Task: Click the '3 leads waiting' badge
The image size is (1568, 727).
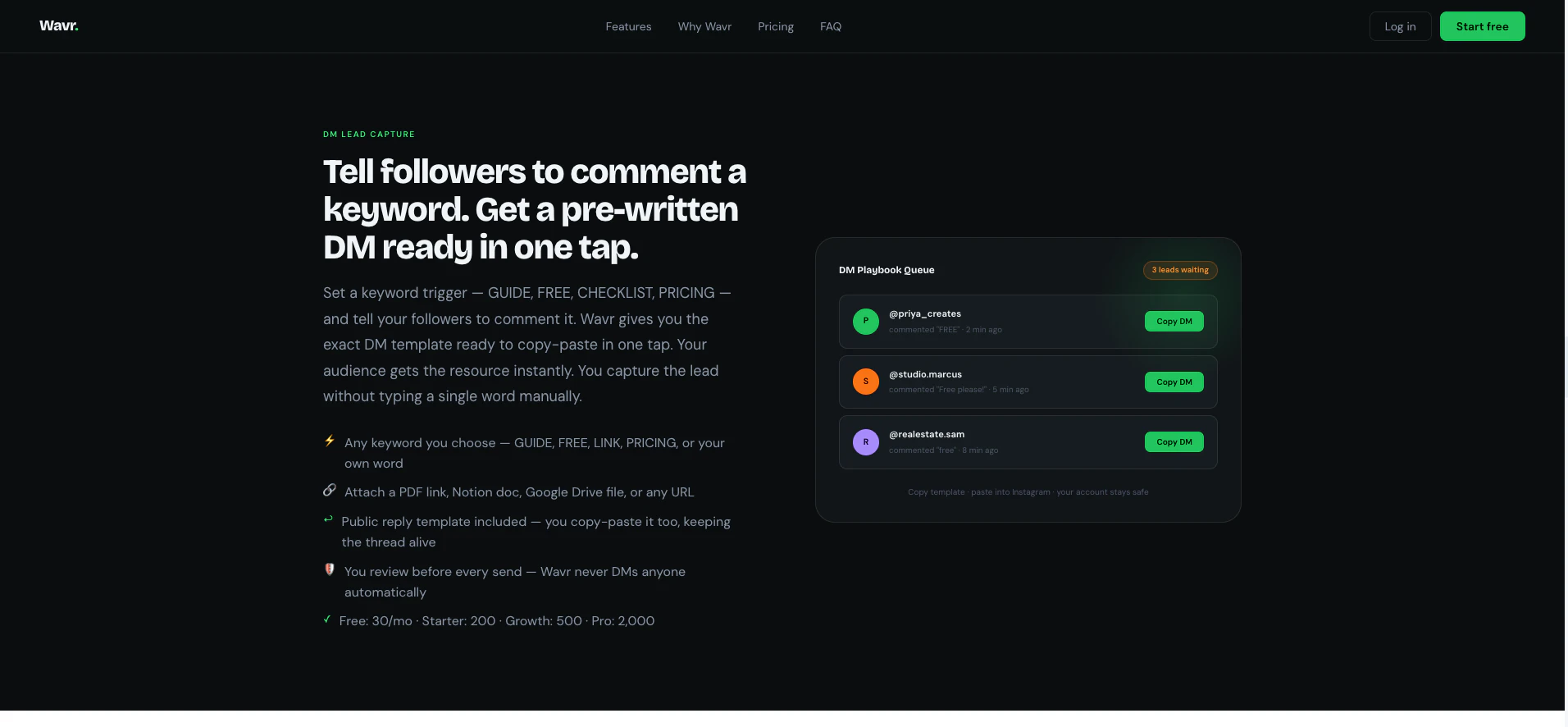Action: click(1180, 270)
